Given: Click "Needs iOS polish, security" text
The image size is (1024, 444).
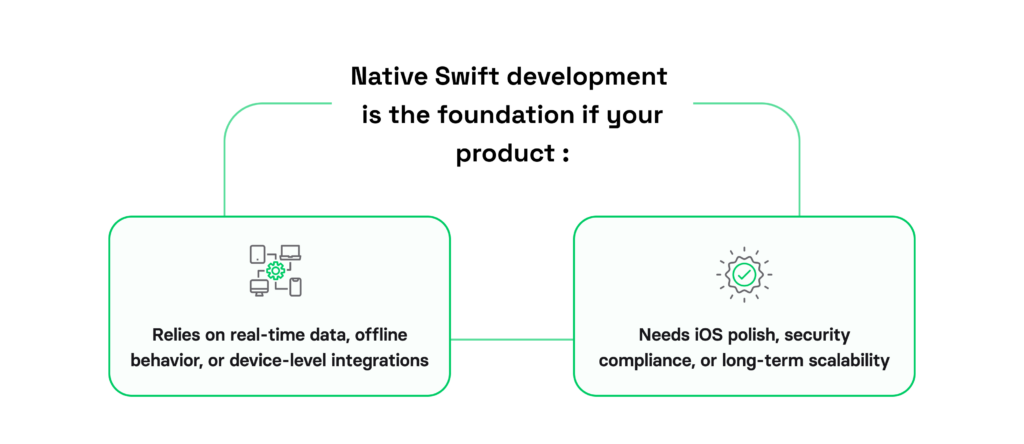Looking at the screenshot, I should 744,335.
